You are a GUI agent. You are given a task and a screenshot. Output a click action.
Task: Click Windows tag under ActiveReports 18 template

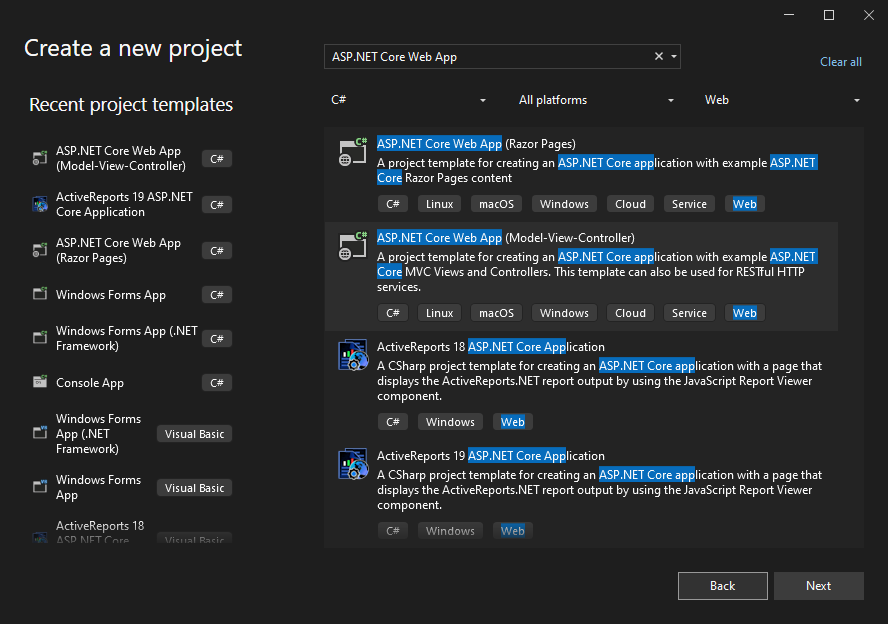coord(450,422)
